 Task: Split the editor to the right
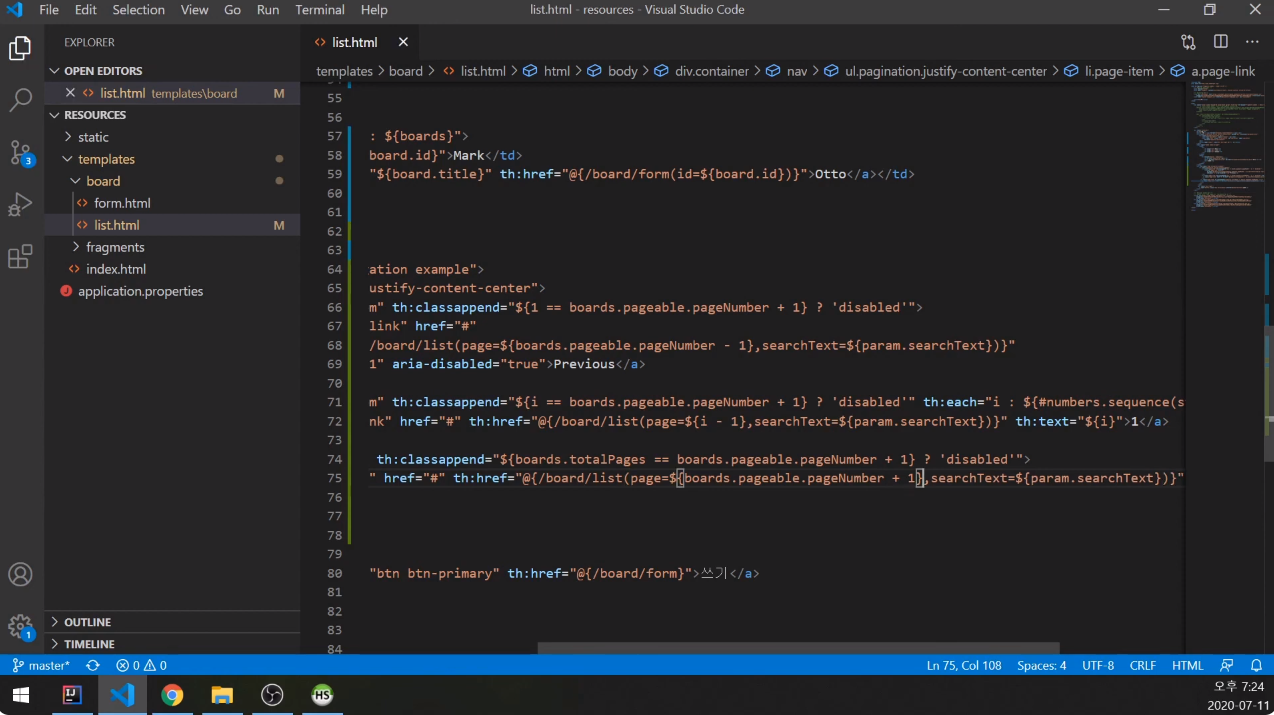[x=1221, y=42]
